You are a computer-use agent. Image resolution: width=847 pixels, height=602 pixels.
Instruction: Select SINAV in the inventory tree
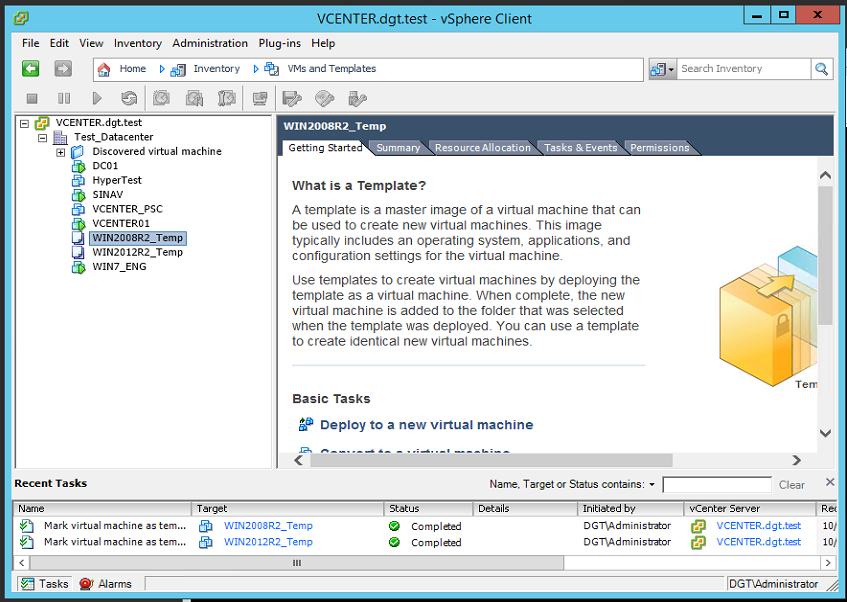tap(107, 195)
